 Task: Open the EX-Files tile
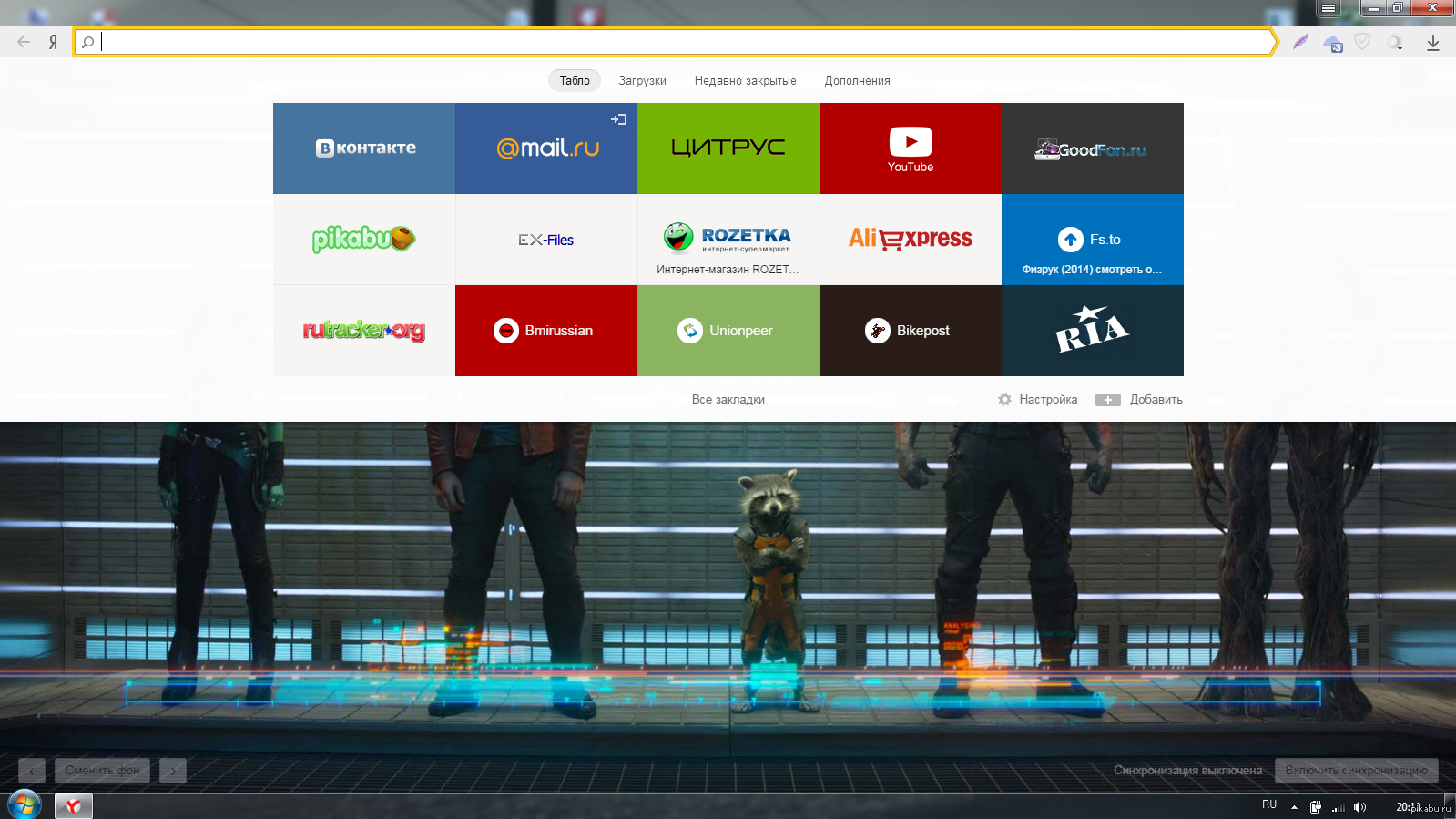[546, 240]
